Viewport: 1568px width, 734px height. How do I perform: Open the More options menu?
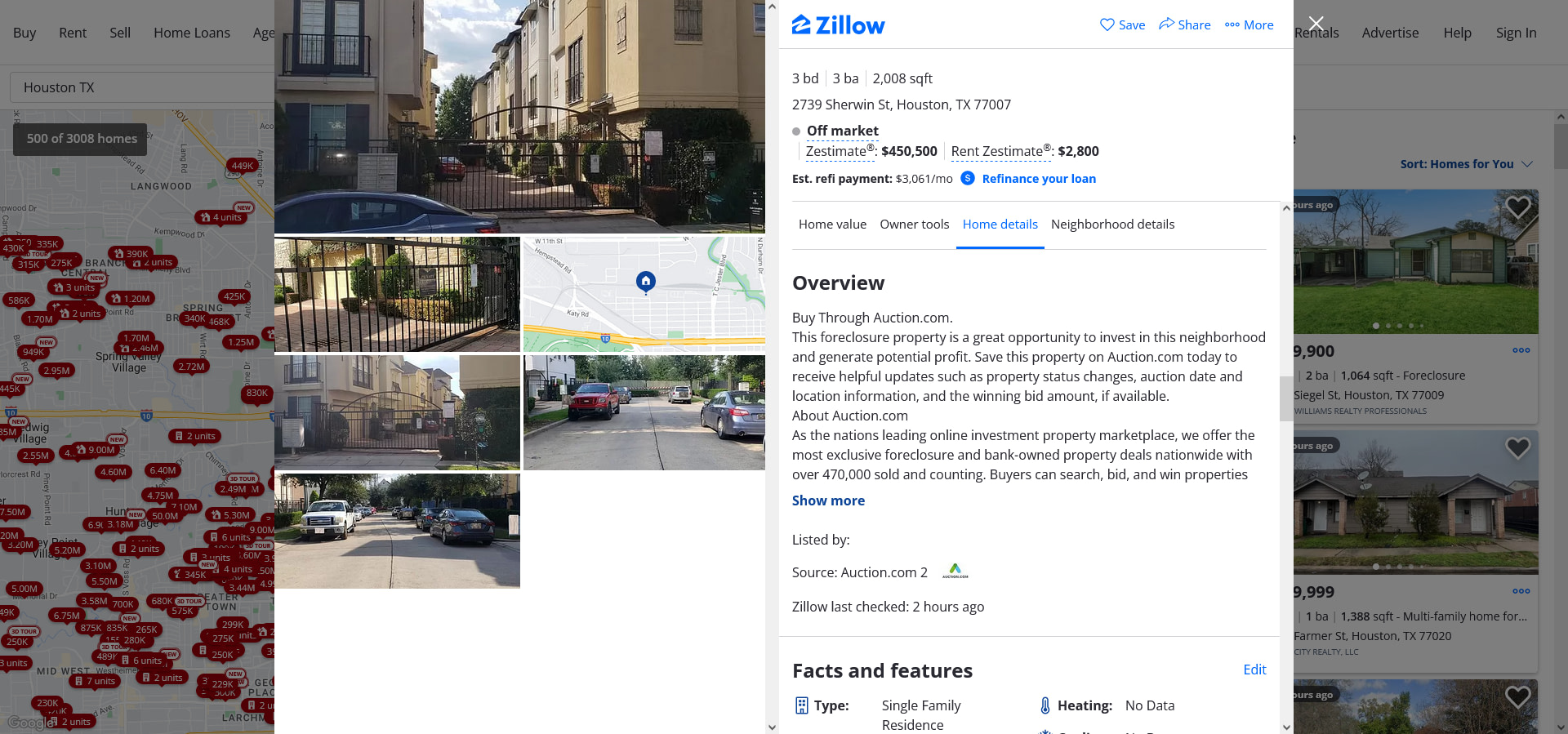pyautogui.click(x=1249, y=25)
